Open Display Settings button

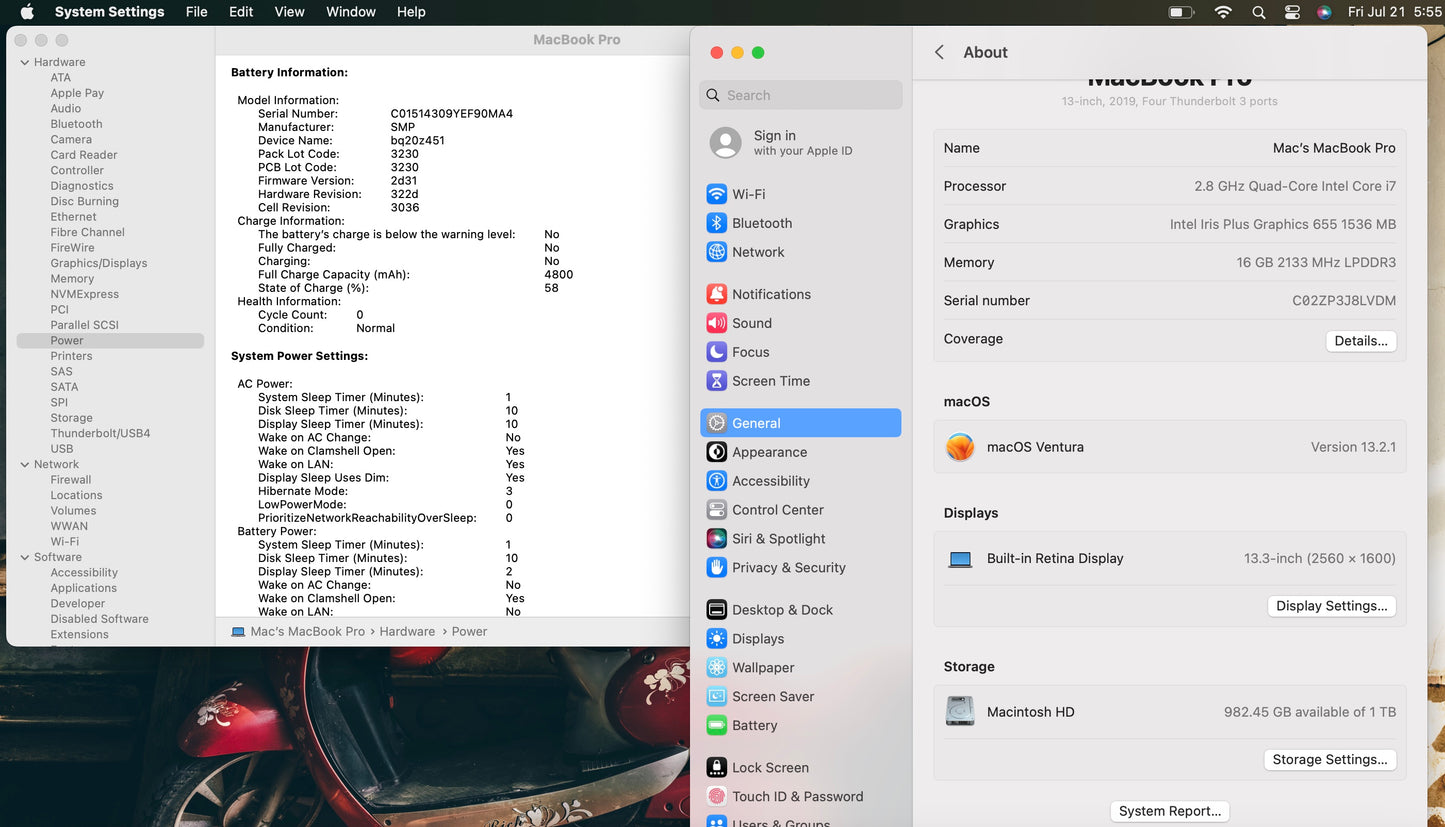coord(1331,606)
